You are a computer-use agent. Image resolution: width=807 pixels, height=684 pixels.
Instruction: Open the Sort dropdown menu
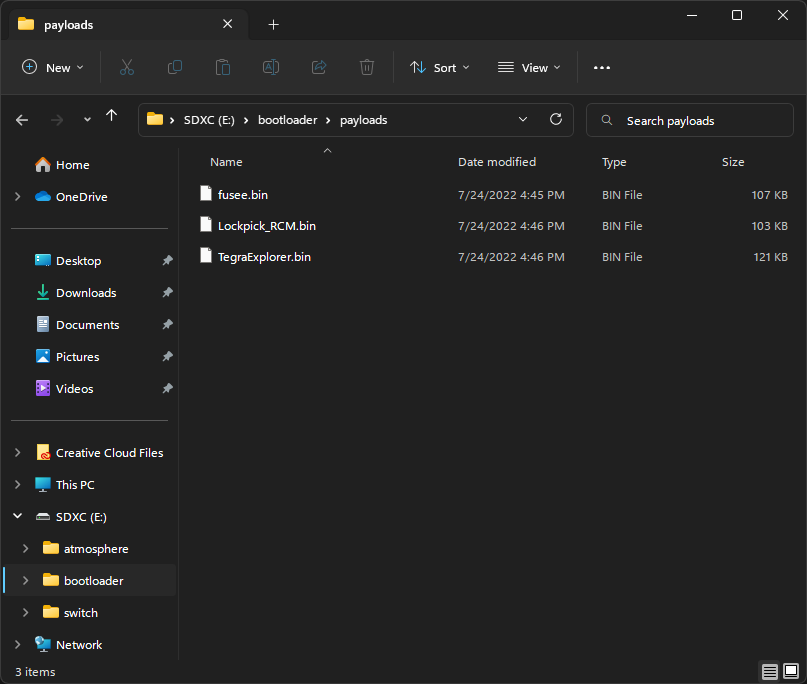click(x=440, y=67)
